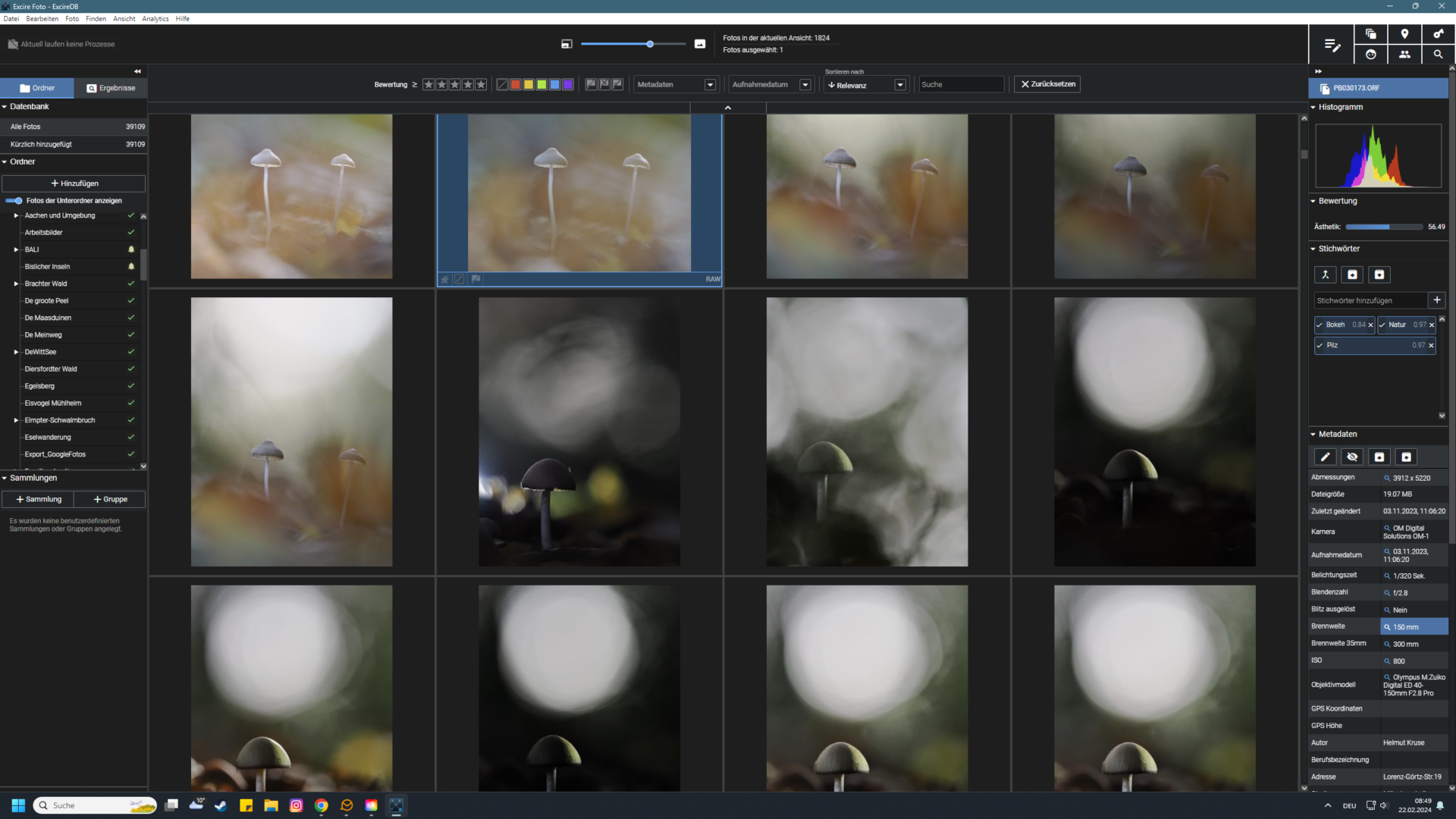Image resolution: width=1456 pixels, height=819 pixels.
Task: Click the Suche filter input field
Action: pyautogui.click(x=961, y=84)
